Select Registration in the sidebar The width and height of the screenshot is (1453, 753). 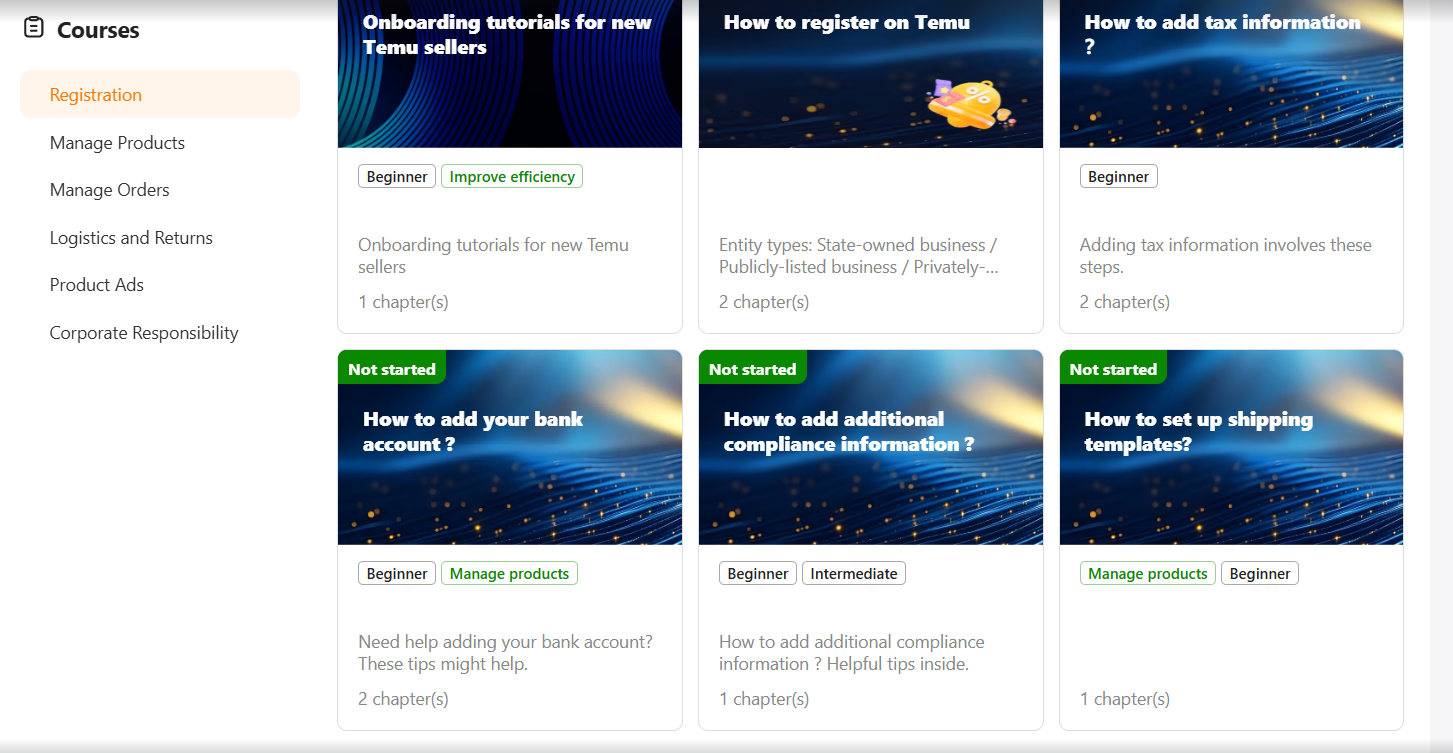(x=160, y=94)
